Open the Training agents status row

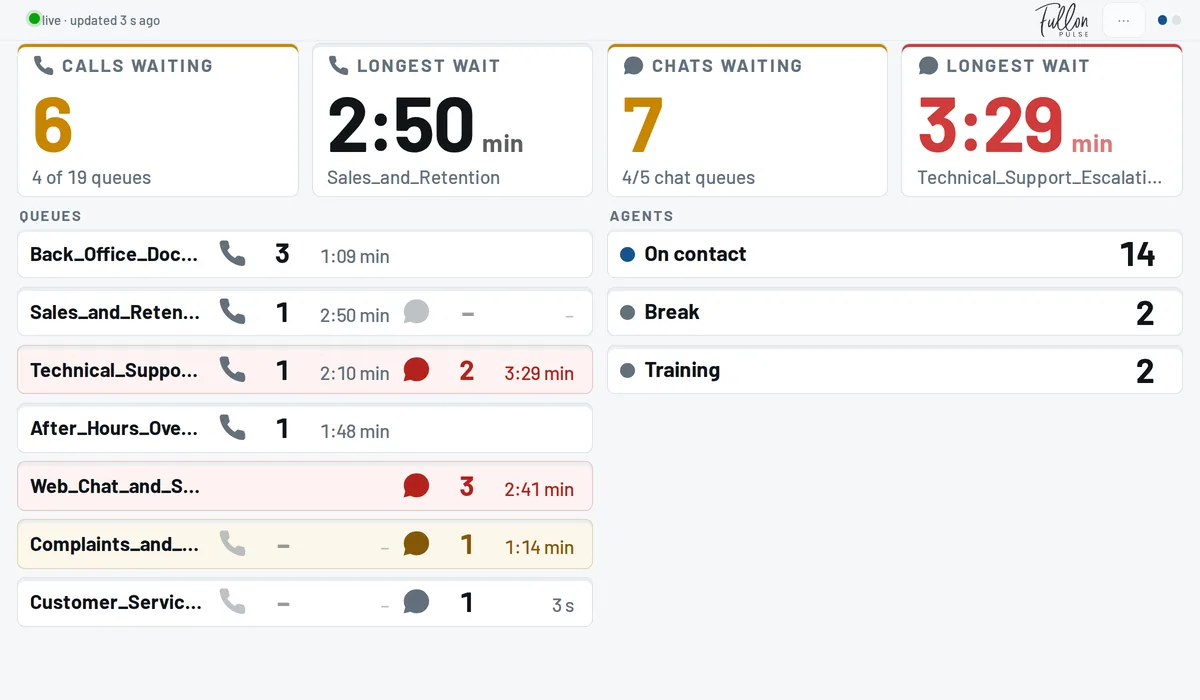[895, 370]
